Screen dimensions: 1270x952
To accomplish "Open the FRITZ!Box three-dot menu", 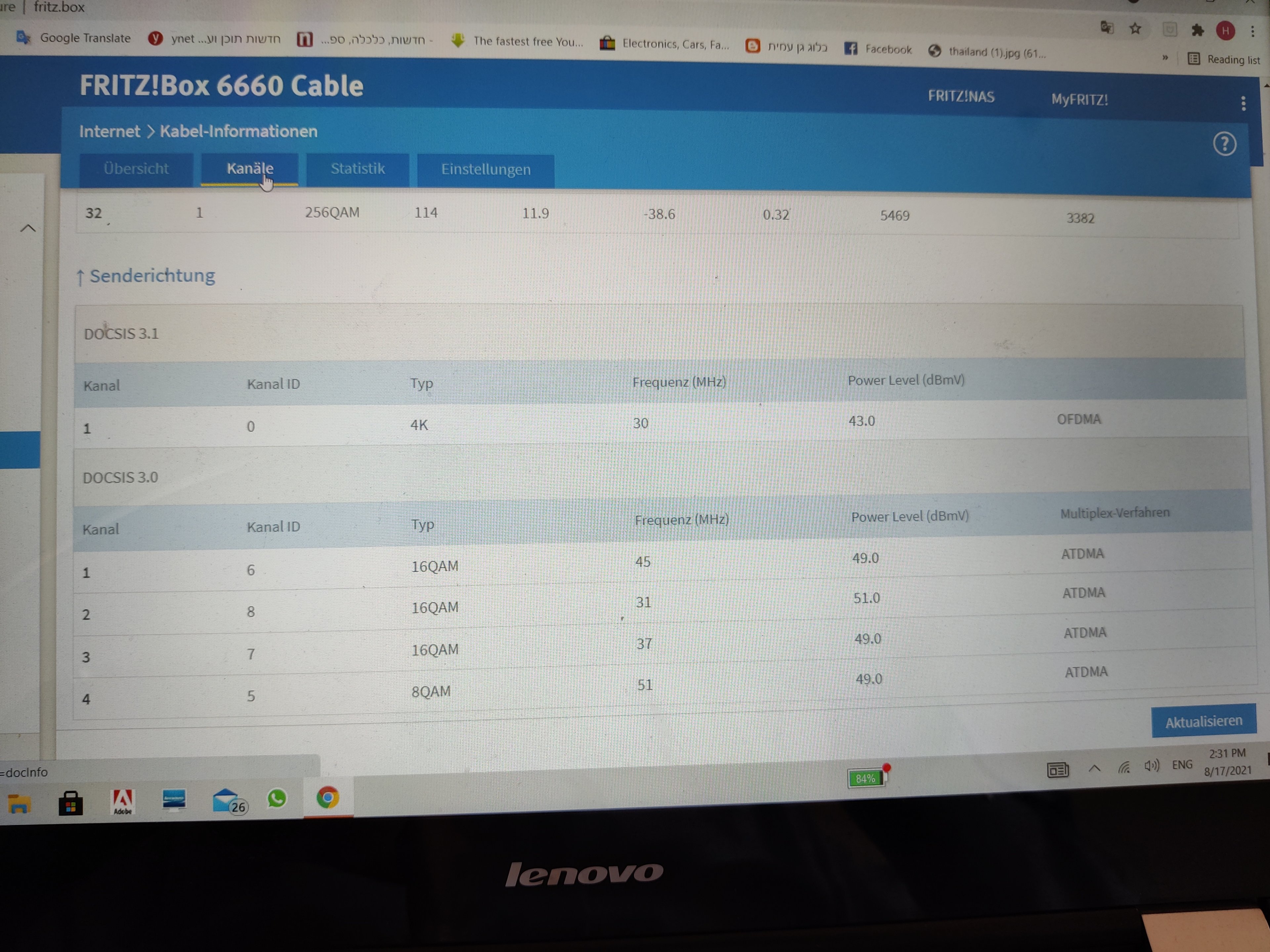I will click(1243, 104).
